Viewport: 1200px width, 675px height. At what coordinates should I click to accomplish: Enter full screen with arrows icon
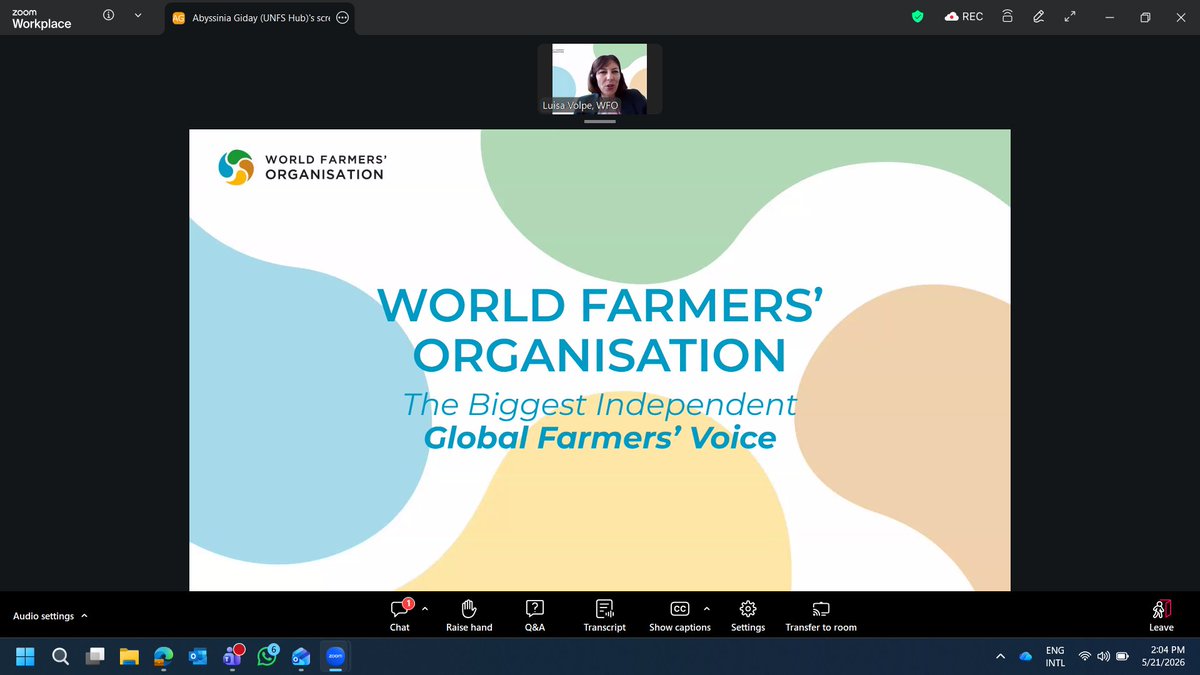point(1070,17)
